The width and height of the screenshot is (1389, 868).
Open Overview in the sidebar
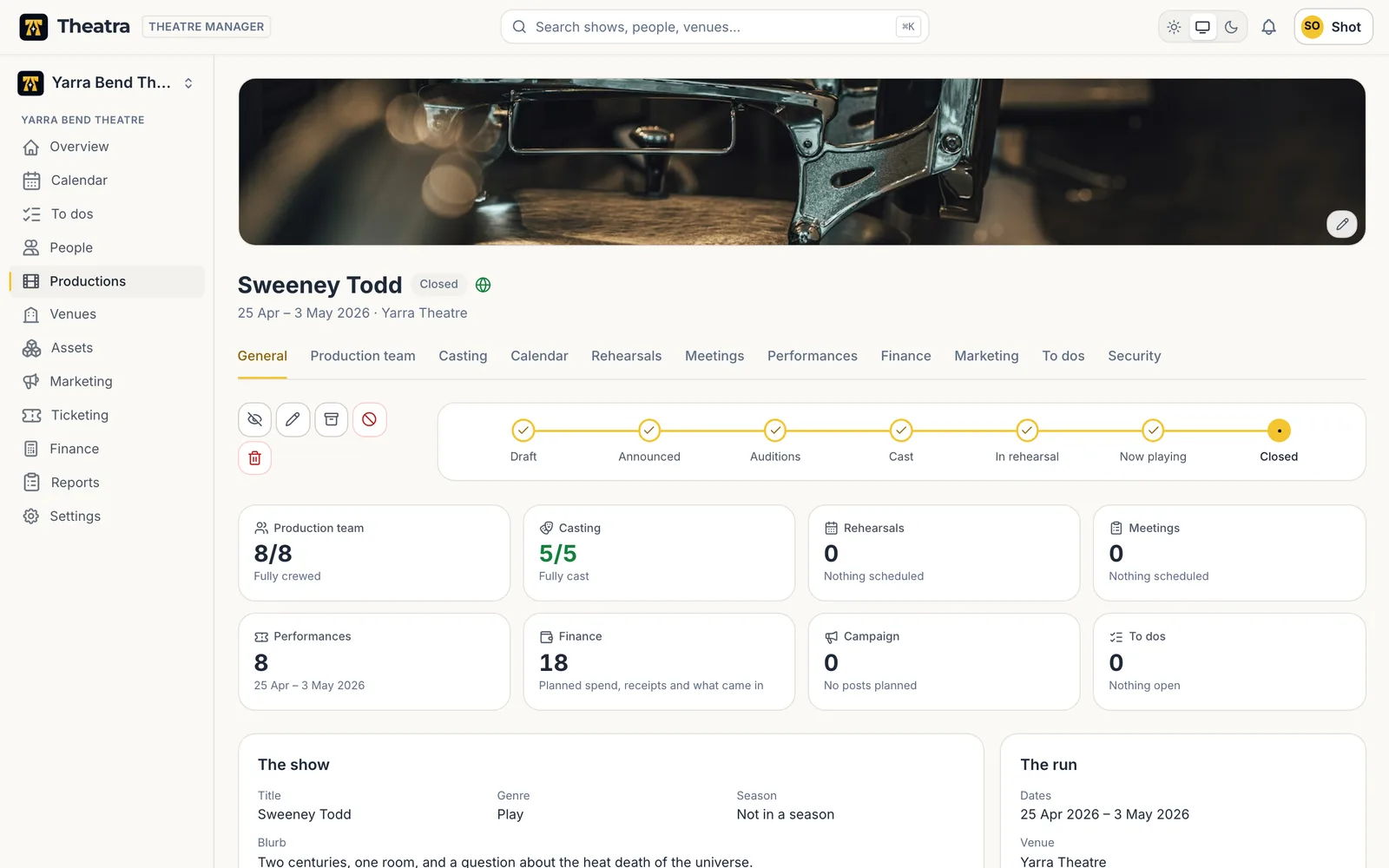click(x=107, y=147)
